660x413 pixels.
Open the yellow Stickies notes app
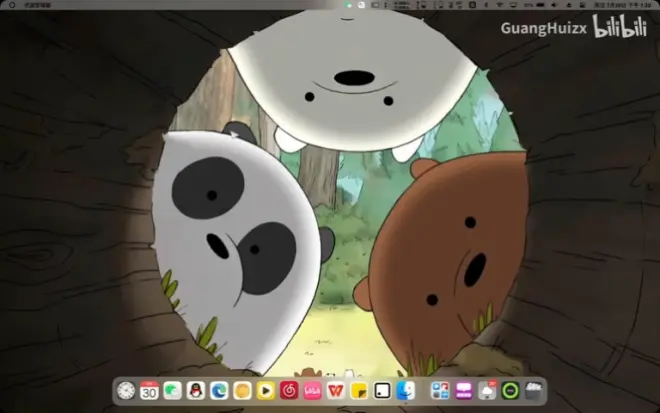coord(359,390)
